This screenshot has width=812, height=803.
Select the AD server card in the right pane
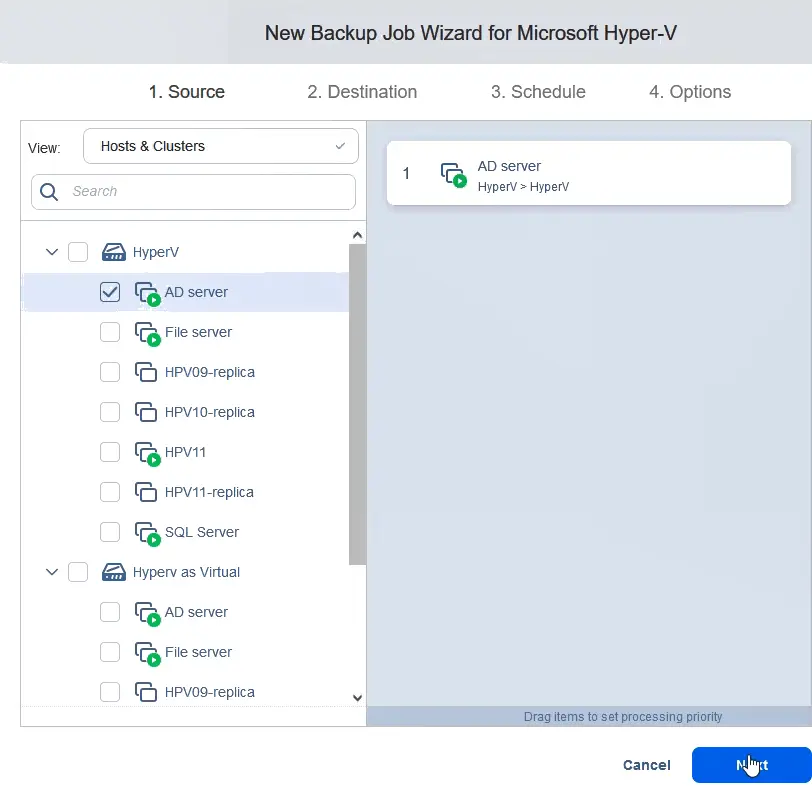click(x=589, y=173)
